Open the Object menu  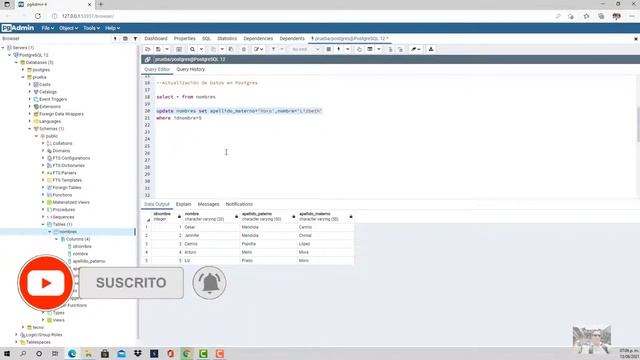68,28
